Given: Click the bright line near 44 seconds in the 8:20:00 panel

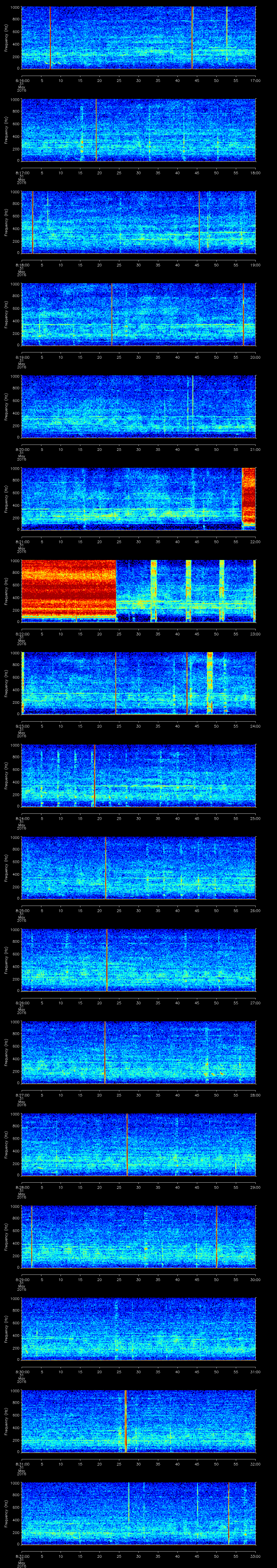Looking at the screenshot, I should 192,403.
